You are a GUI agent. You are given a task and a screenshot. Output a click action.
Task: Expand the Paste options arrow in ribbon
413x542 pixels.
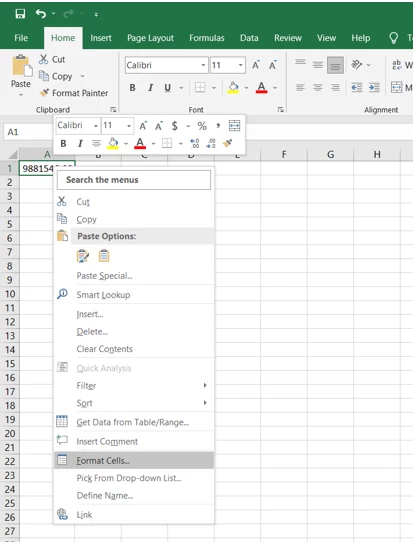click(21, 95)
